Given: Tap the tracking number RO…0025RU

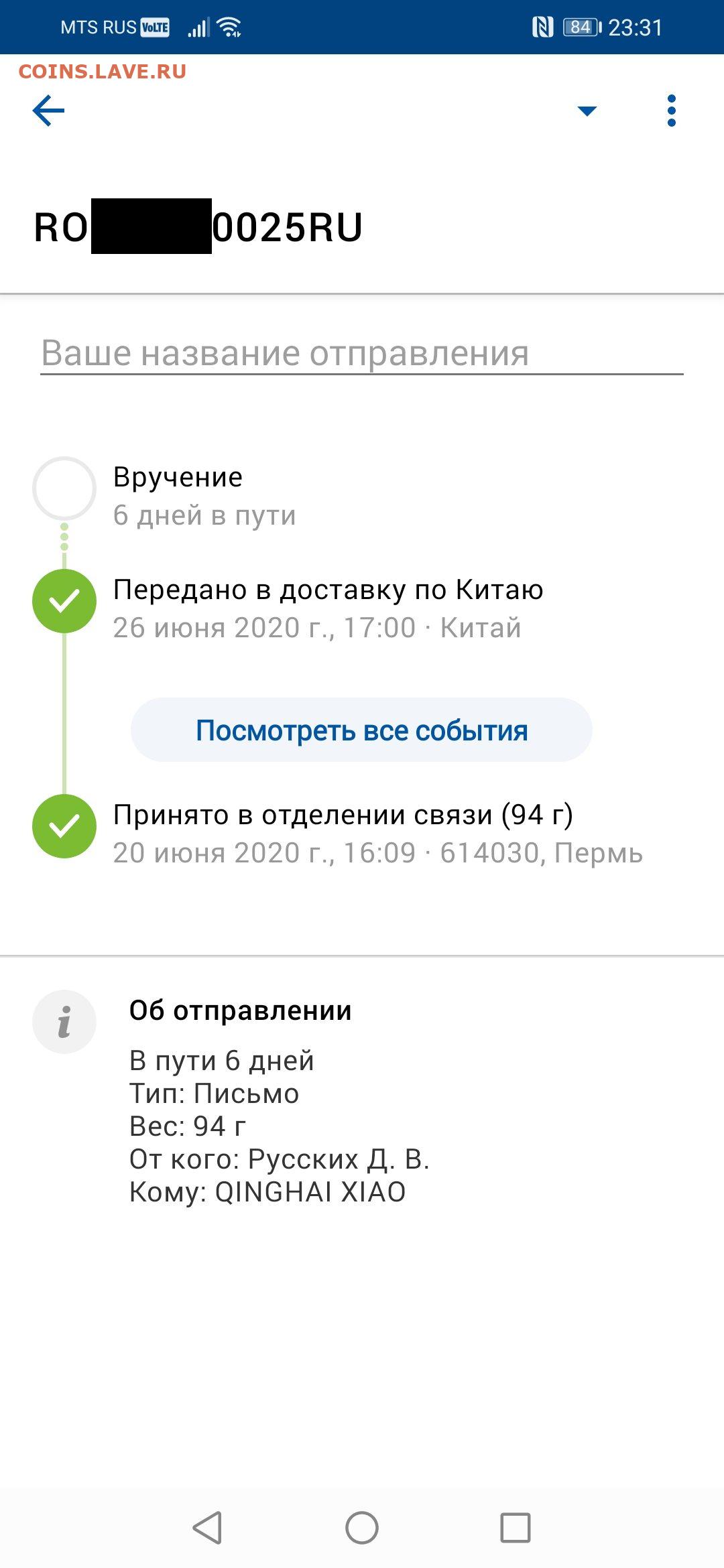Looking at the screenshot, I should [198, 227].
